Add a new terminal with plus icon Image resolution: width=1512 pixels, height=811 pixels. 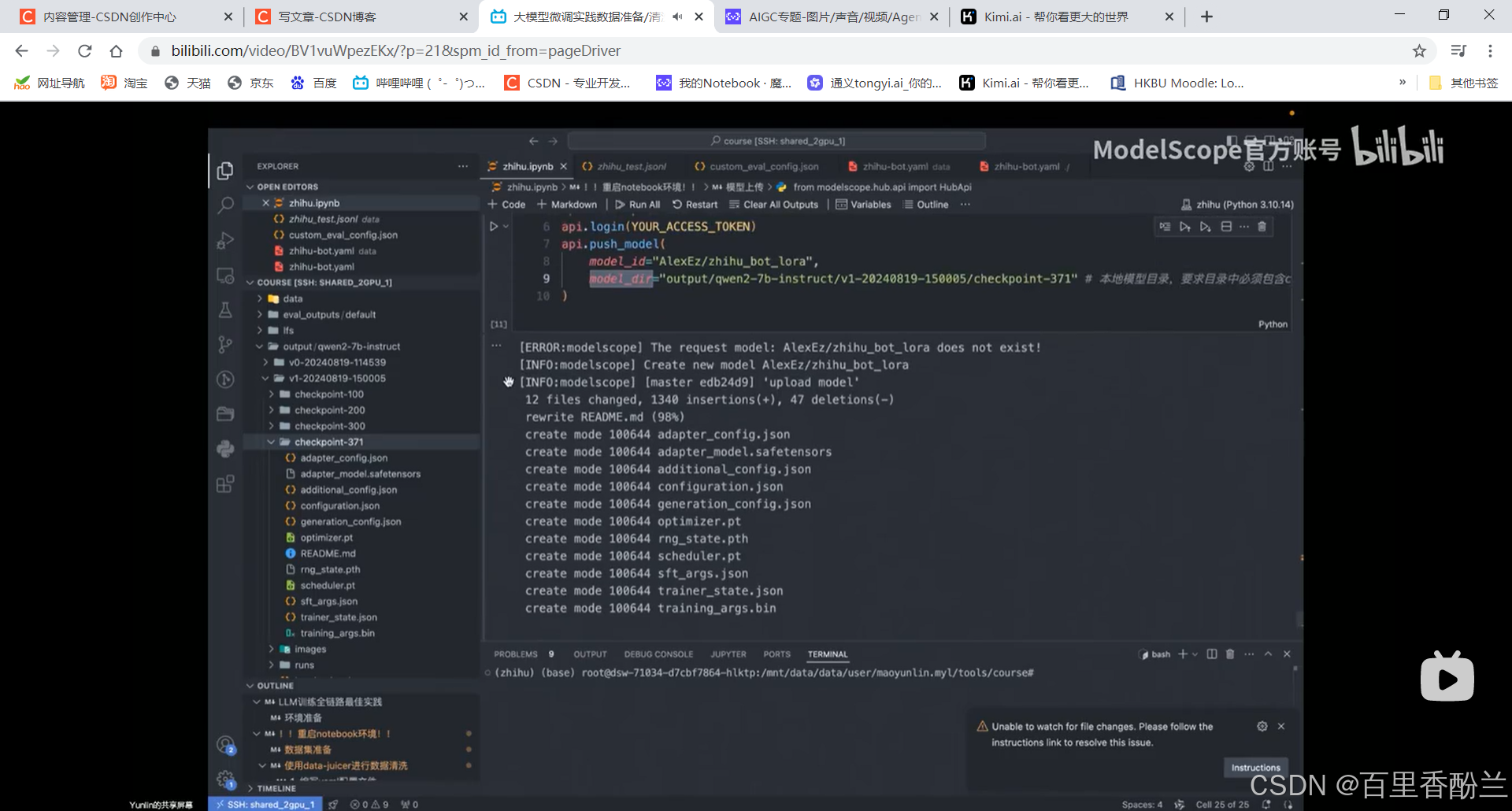tap(1182, 654)
